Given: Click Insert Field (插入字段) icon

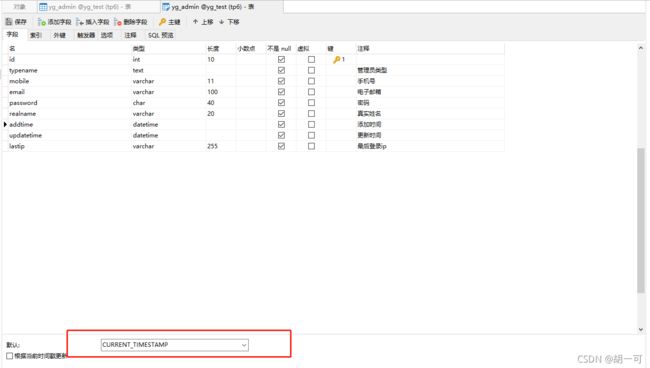Looking at the screenshot, I should click(x=80, y=22).
